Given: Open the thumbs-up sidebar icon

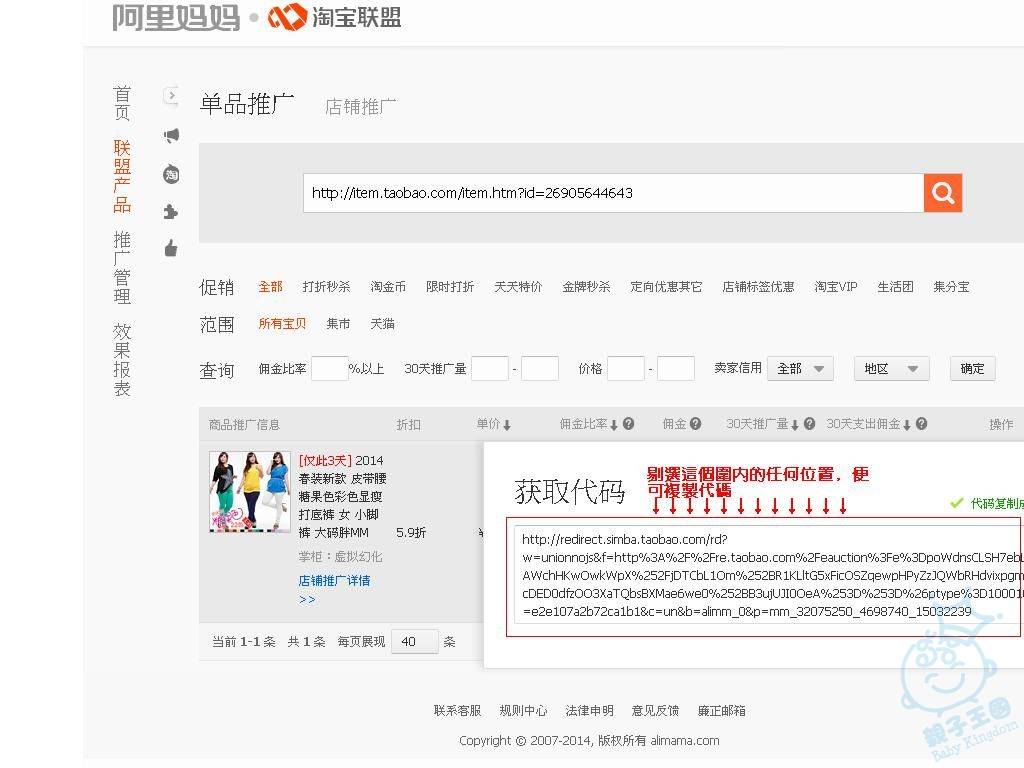Looking at the screenshot, I should [170, 248].
